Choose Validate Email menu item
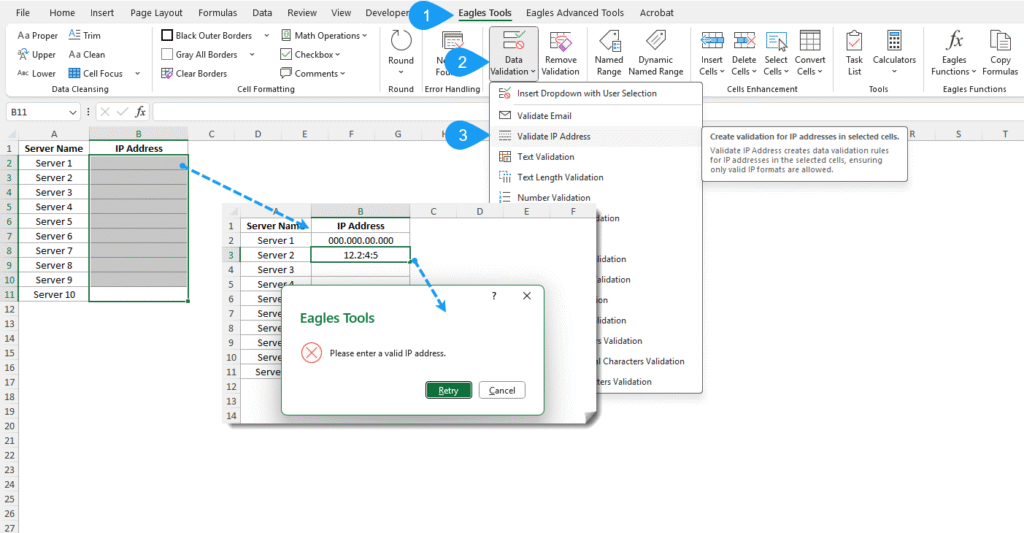1024x533 pixels. click(x=596, y=116)
